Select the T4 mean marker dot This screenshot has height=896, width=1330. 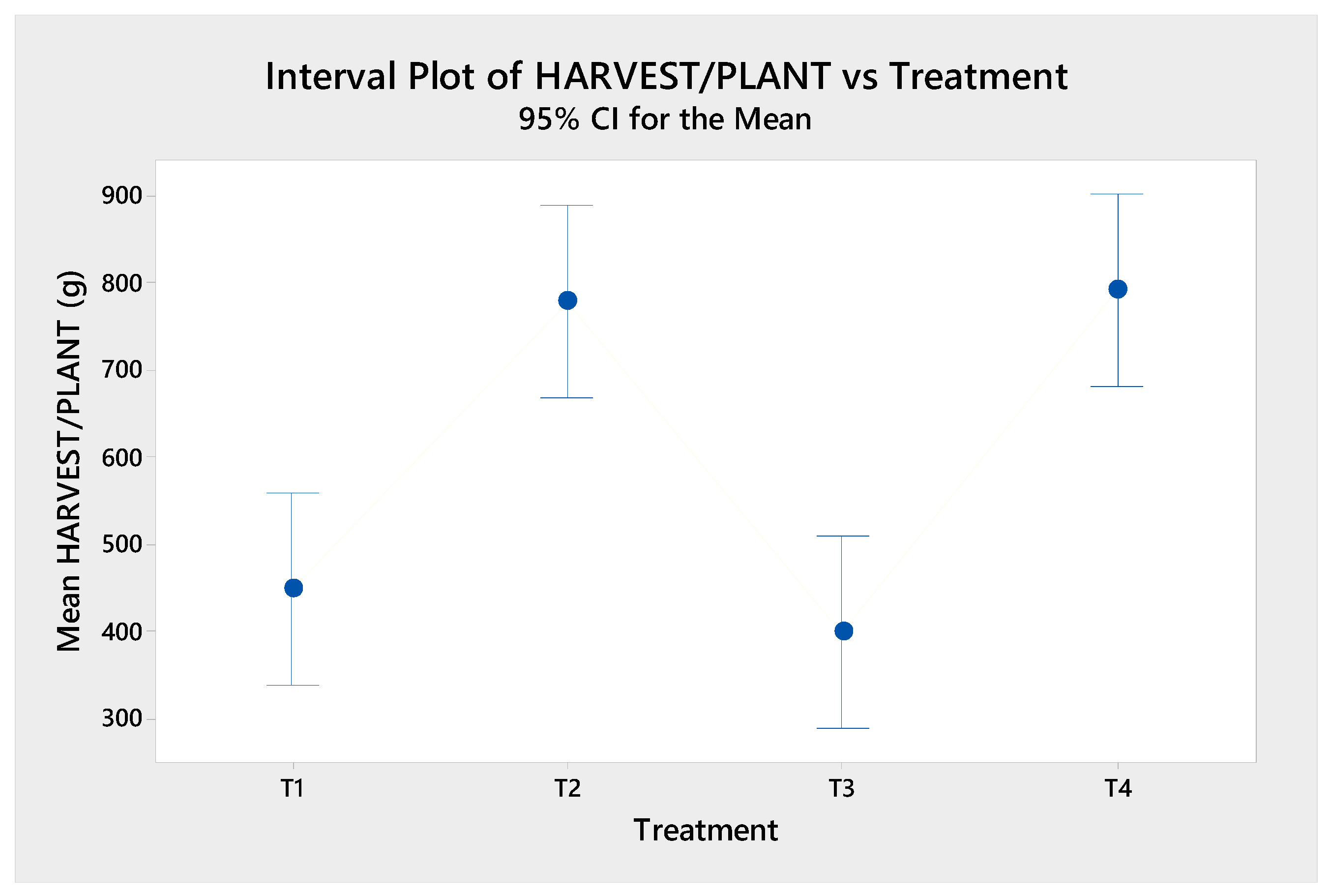[1118, 289]
